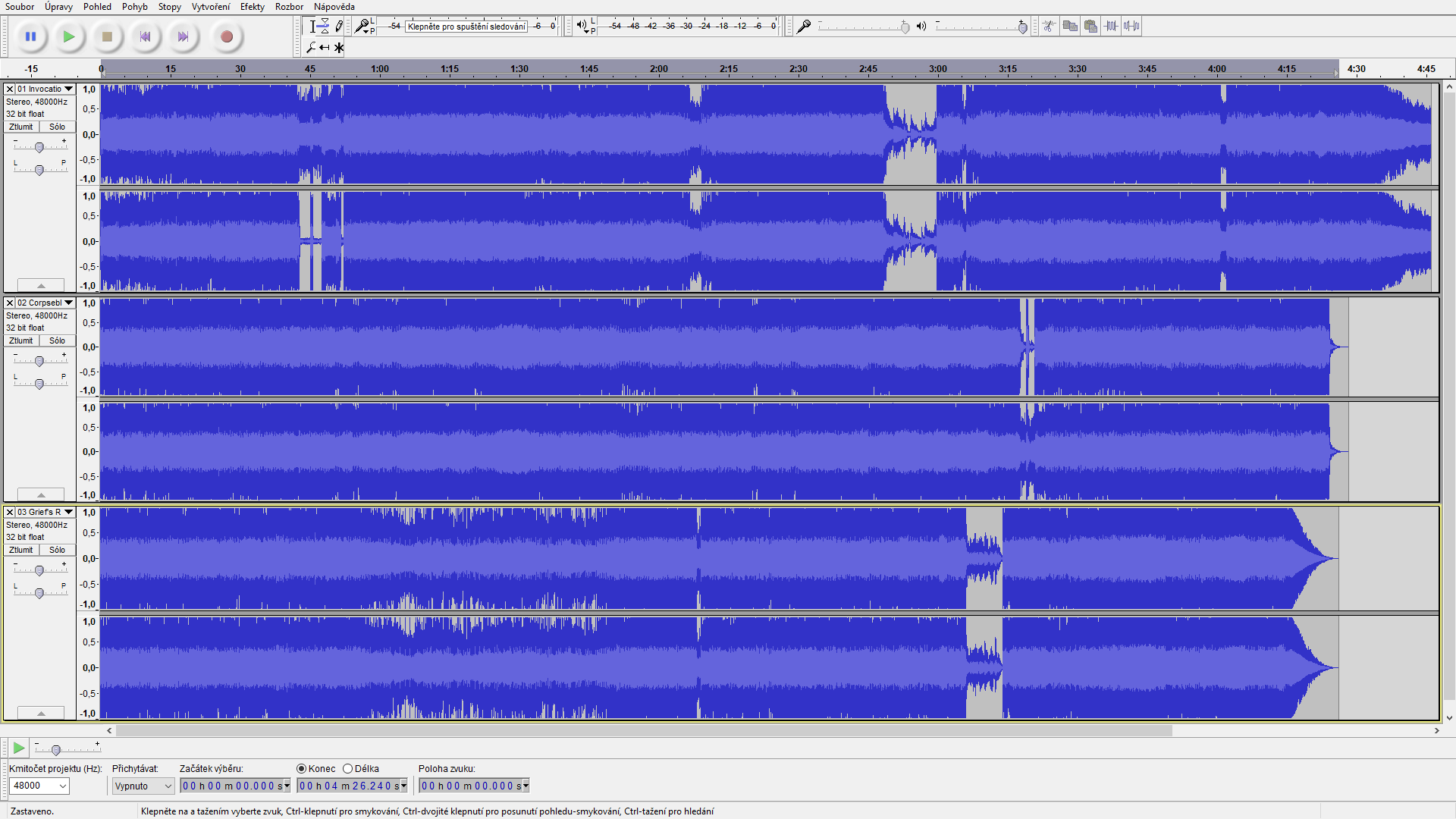Select the Konec radio button
The height and width of the screenshot is (819, 1456).
(302, 769)
